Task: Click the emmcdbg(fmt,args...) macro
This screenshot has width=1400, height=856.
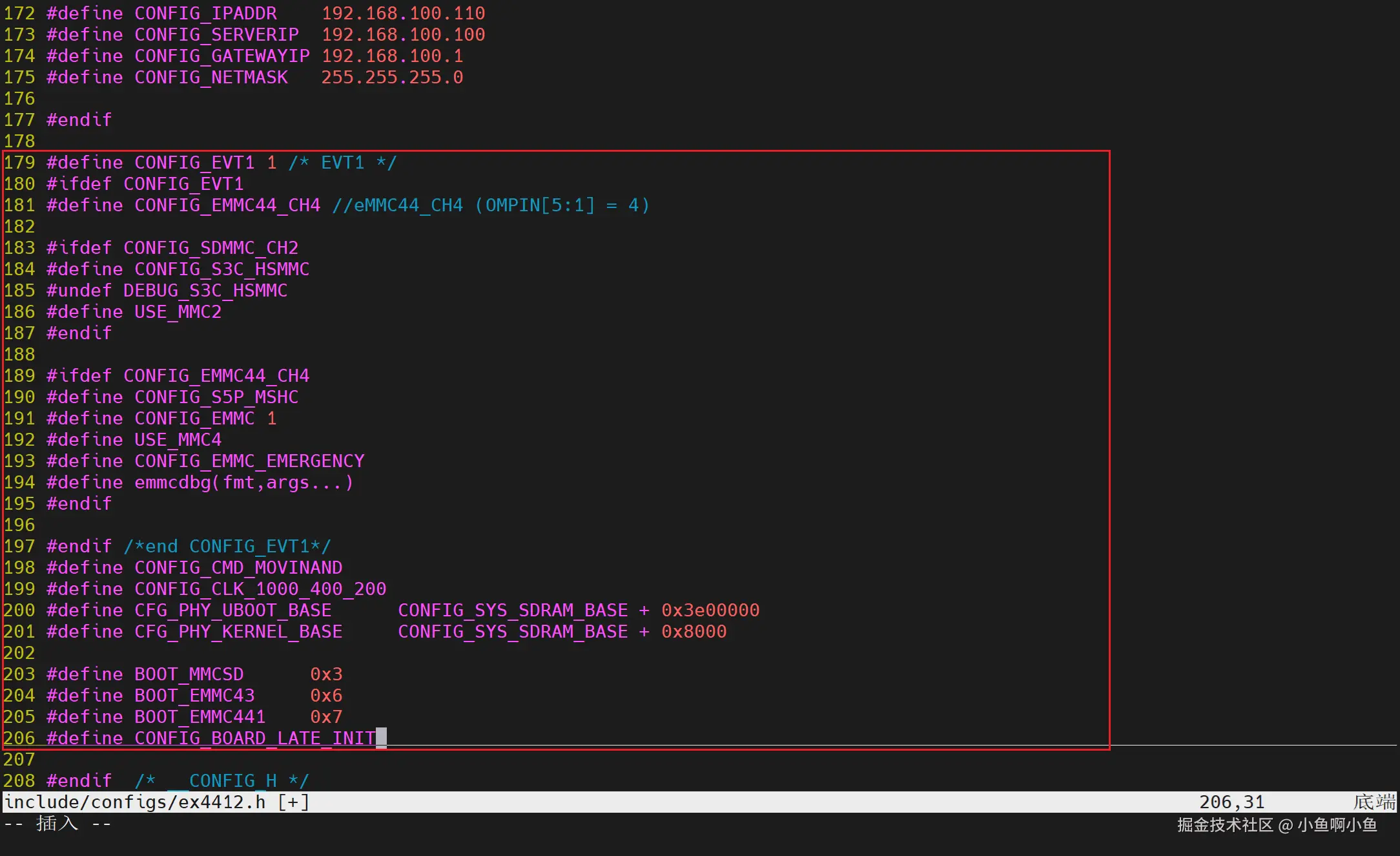Action: coord(243,482)
